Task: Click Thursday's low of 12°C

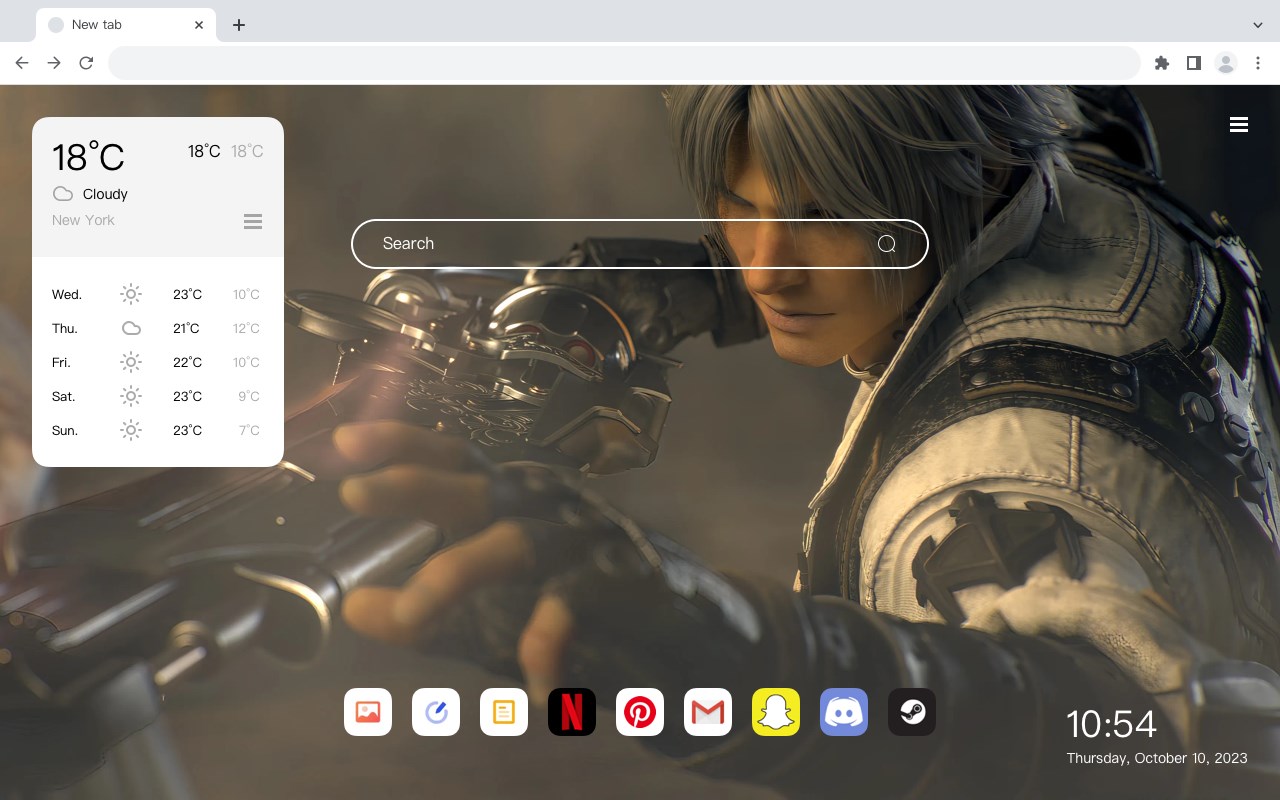Action: click(247, 328)
